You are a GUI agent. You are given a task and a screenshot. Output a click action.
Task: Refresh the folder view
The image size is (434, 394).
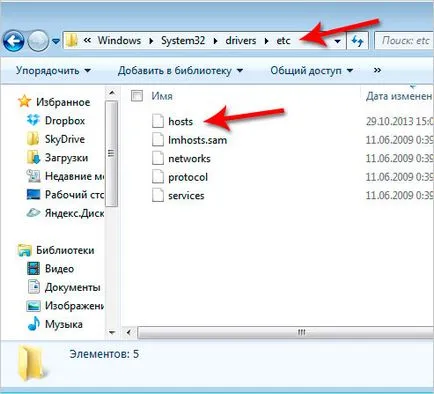coord(357,41)
